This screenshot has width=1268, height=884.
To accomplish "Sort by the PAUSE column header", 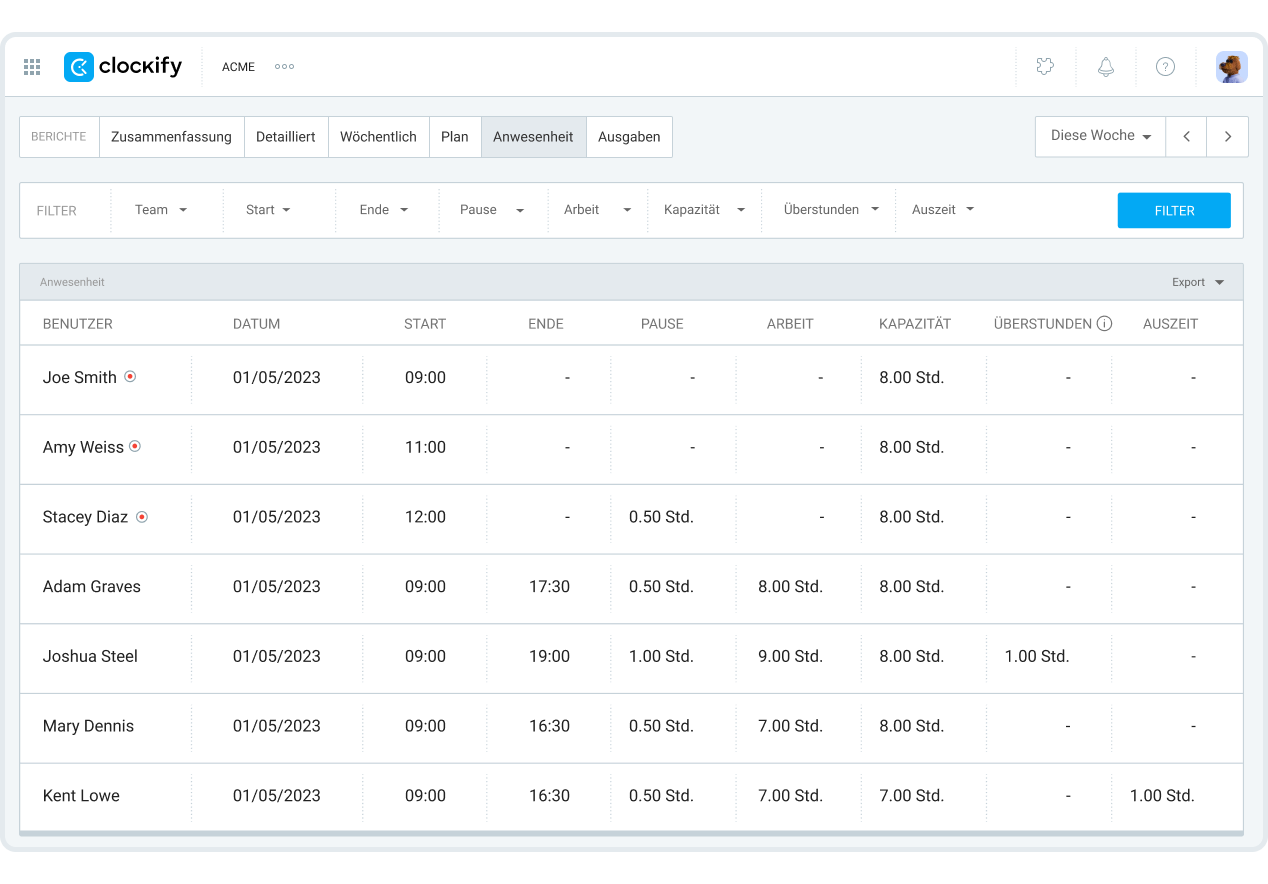I will pyautogui.click(x=662, y=324).
